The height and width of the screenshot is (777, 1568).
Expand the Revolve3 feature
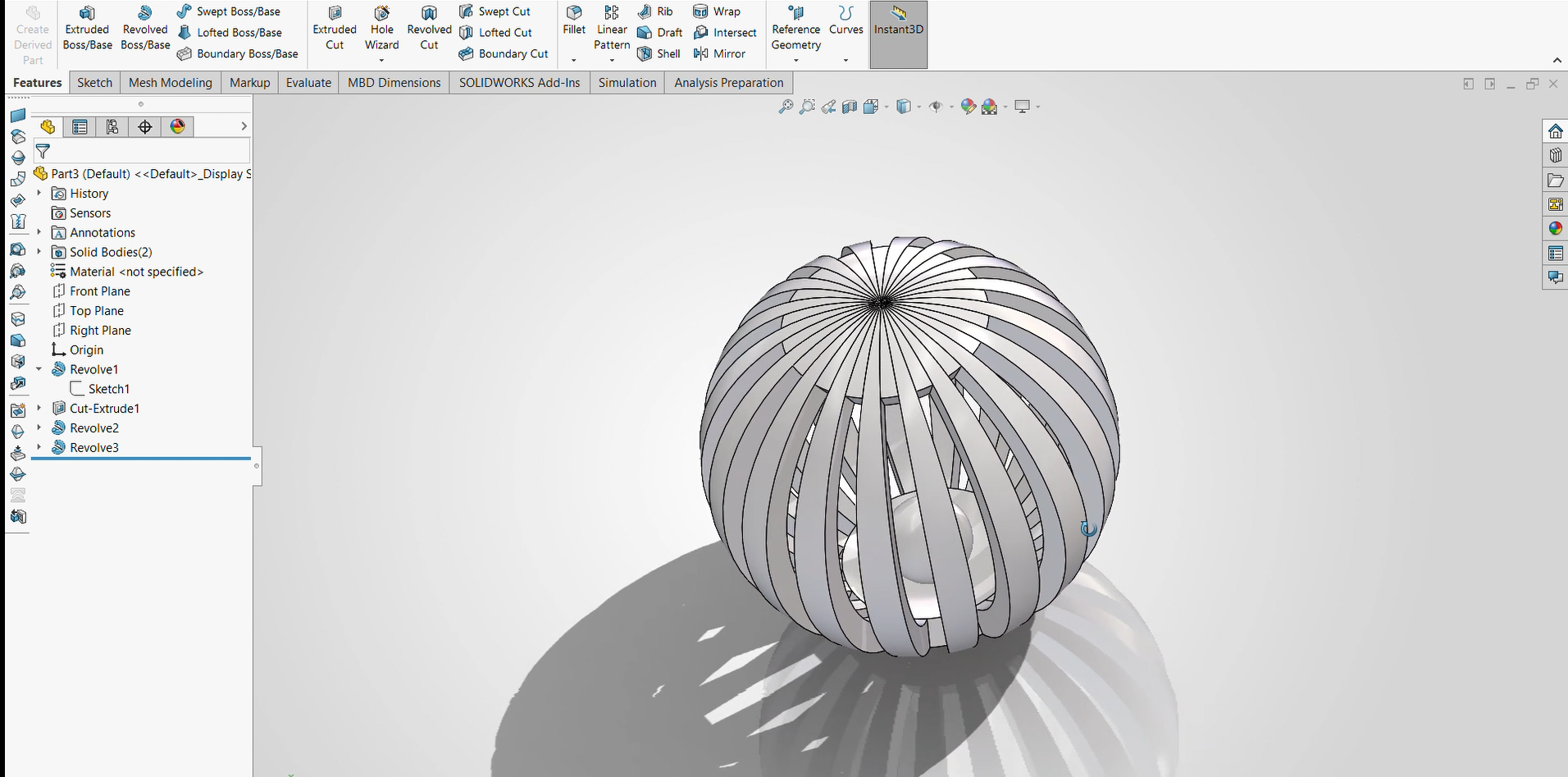click(39, 447)
